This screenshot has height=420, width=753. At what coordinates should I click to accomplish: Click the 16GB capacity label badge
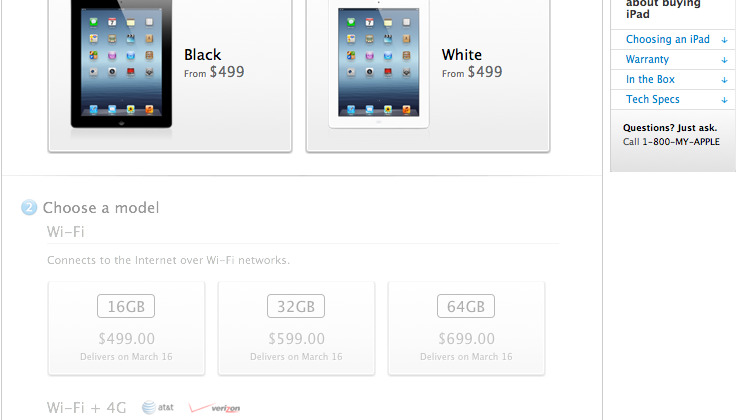126,306
